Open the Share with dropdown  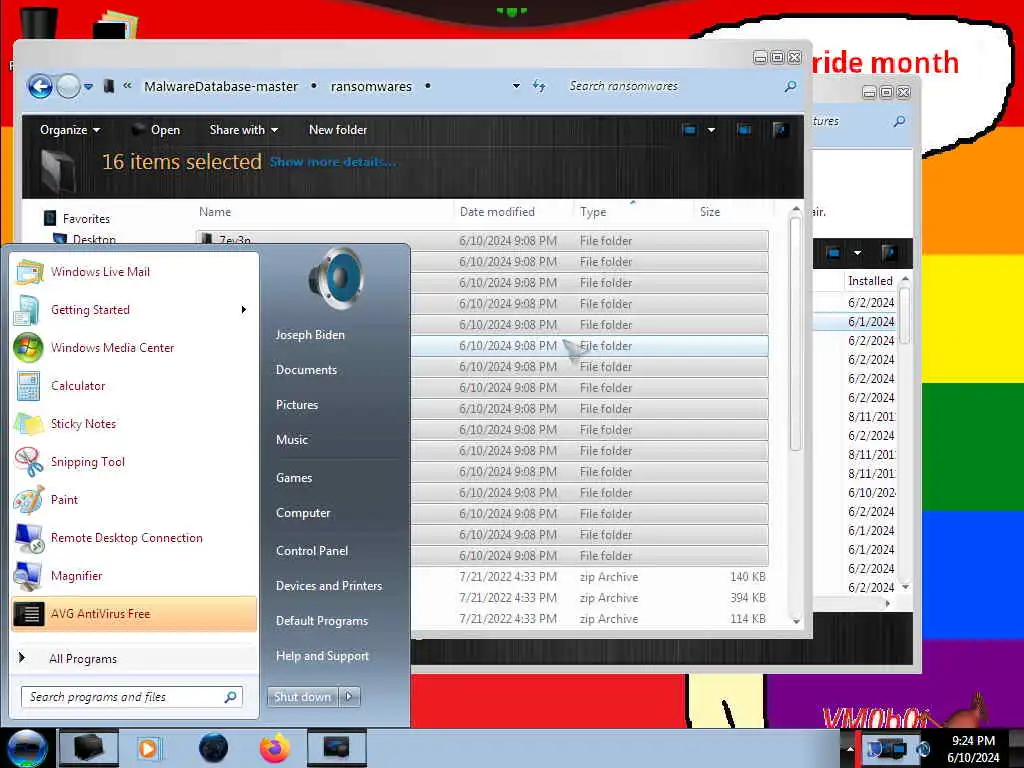point(244,130)
